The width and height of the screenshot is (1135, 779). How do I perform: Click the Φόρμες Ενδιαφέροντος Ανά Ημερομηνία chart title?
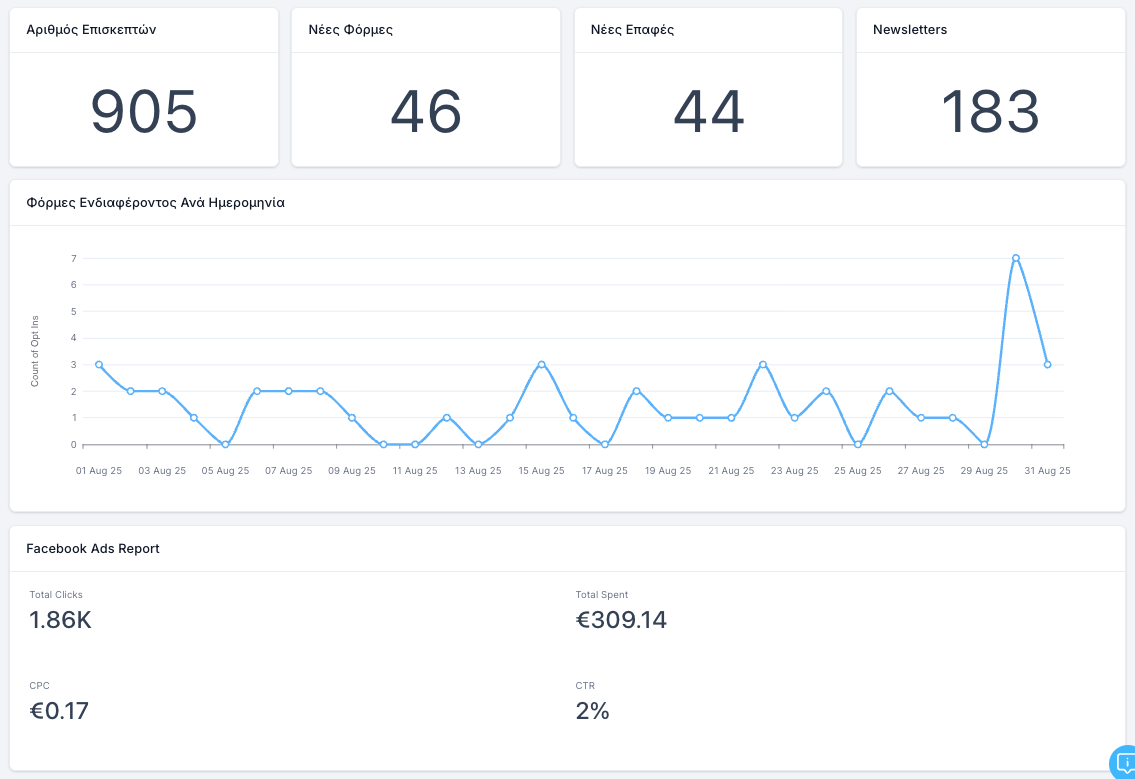[155, 203]
